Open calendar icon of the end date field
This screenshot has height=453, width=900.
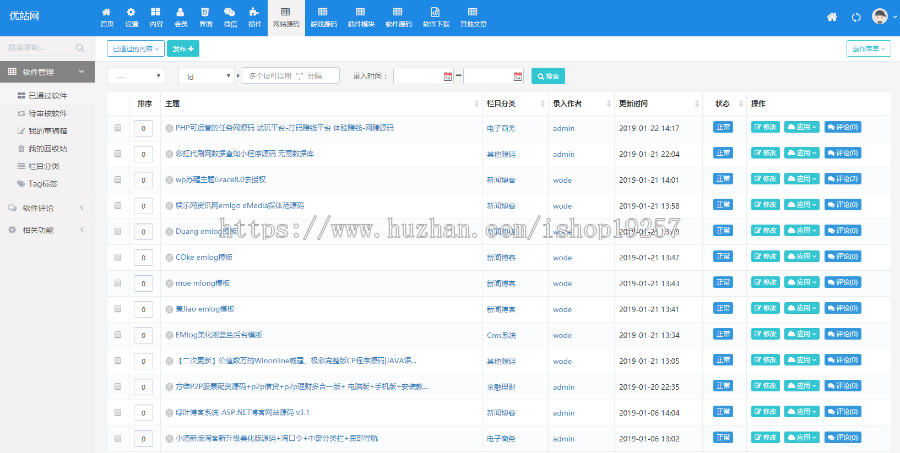tap(518, 76)
